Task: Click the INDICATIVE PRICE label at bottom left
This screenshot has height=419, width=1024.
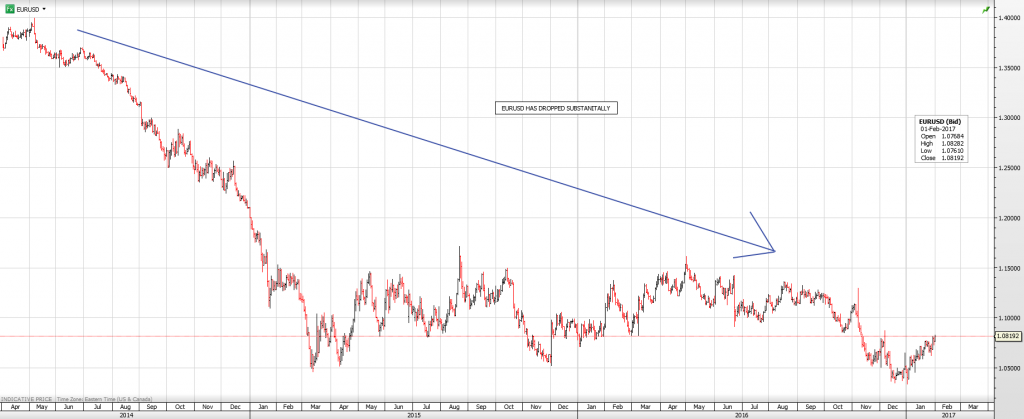Action: pyautogui.click(x=26, y=399)
